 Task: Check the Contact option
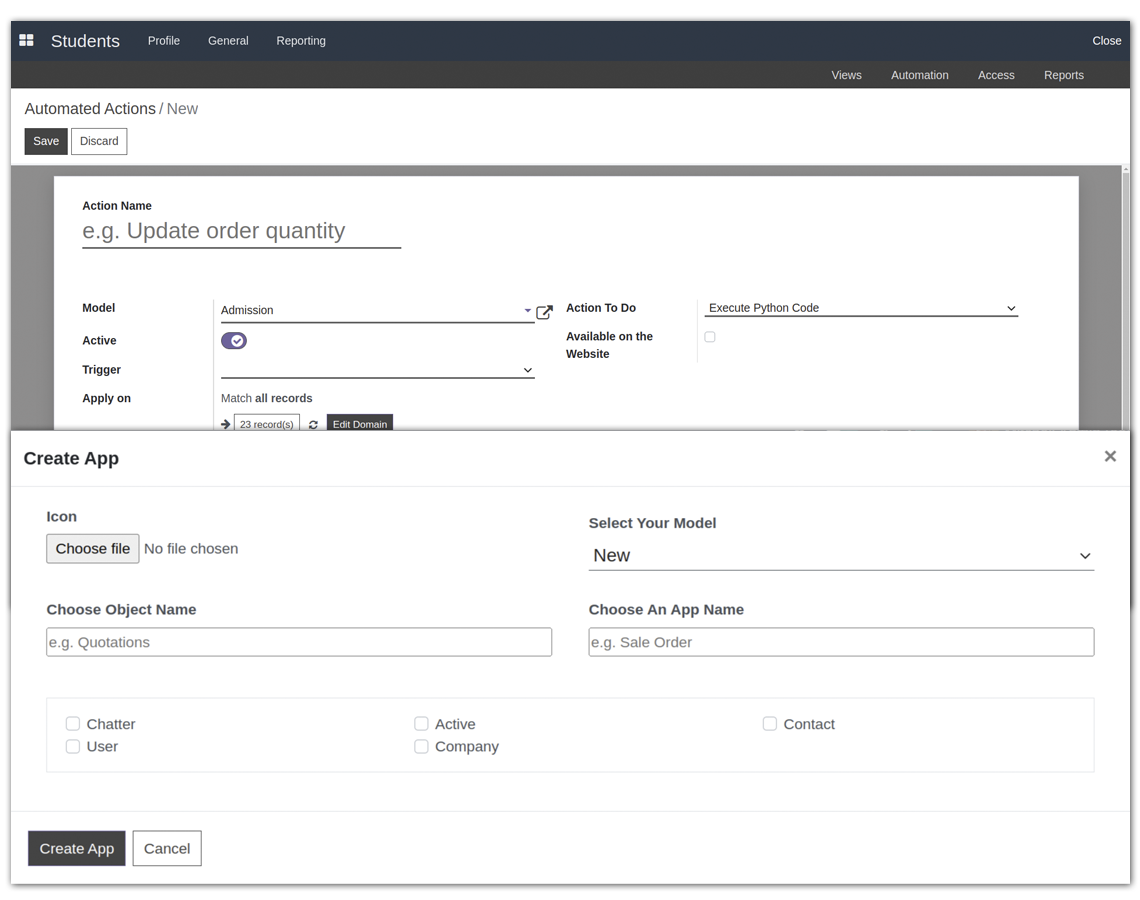(x=770, y=724)
